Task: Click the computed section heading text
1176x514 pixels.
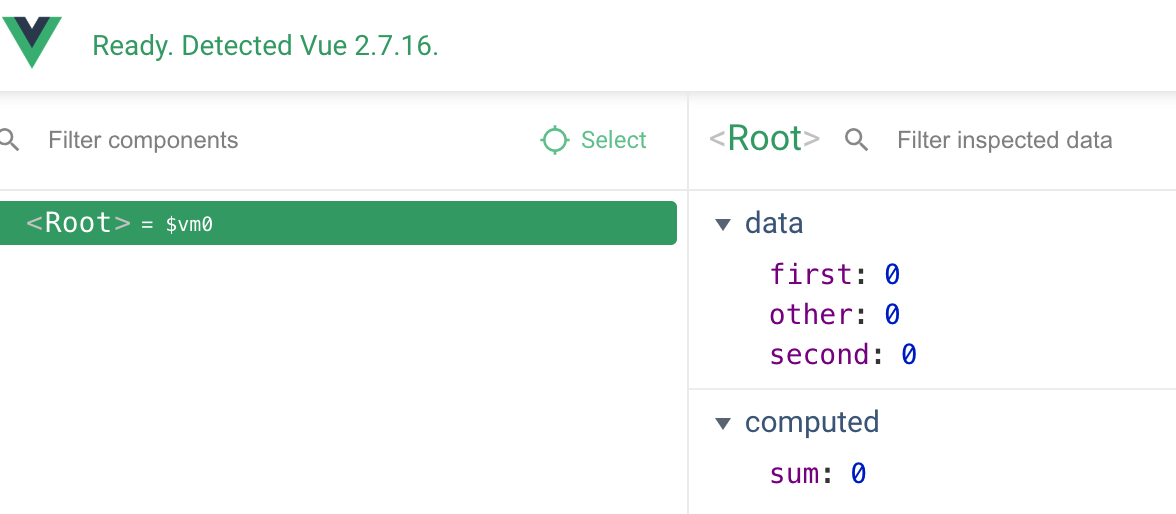Action: (812, 422)
